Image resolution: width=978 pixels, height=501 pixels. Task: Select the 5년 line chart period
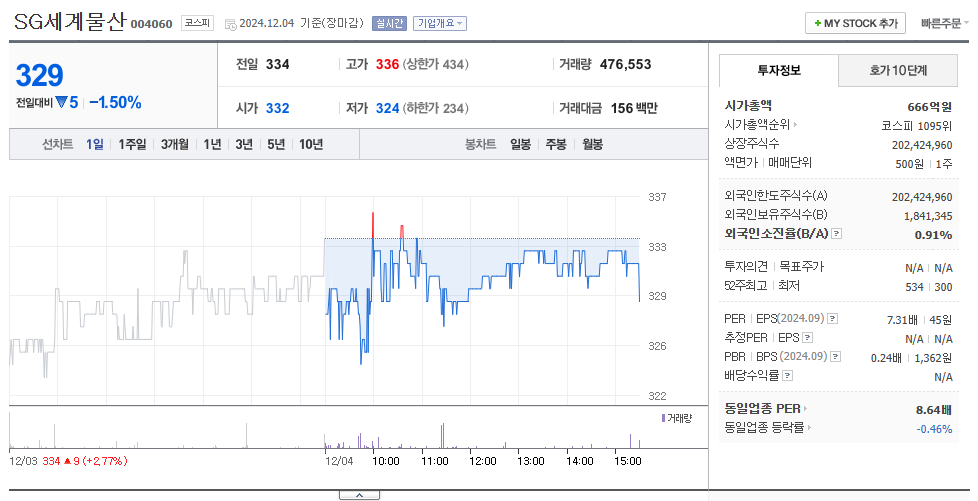coord(276,144)
